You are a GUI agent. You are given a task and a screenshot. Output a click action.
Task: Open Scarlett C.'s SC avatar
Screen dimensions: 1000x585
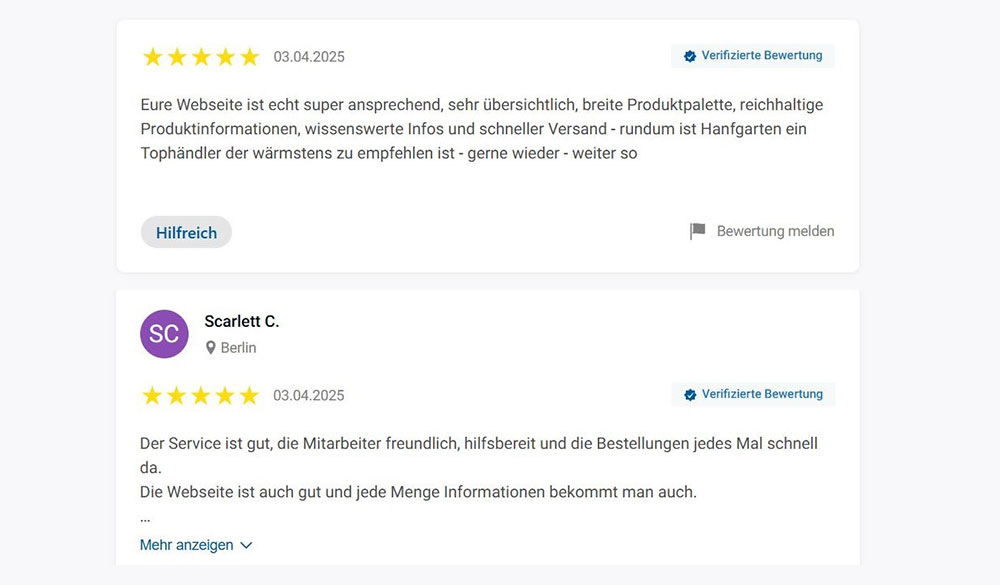[164, 334]
